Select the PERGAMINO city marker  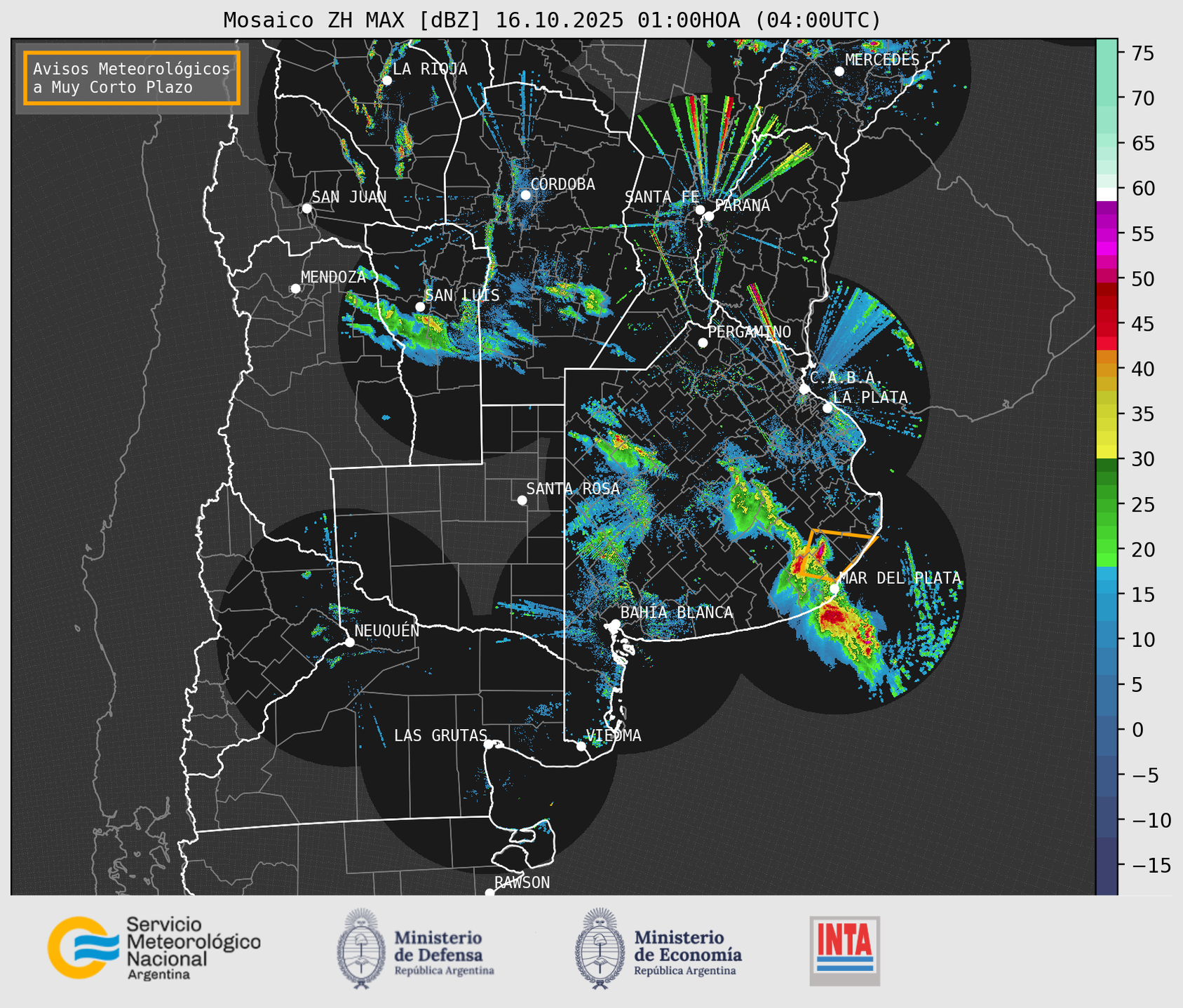703,343
